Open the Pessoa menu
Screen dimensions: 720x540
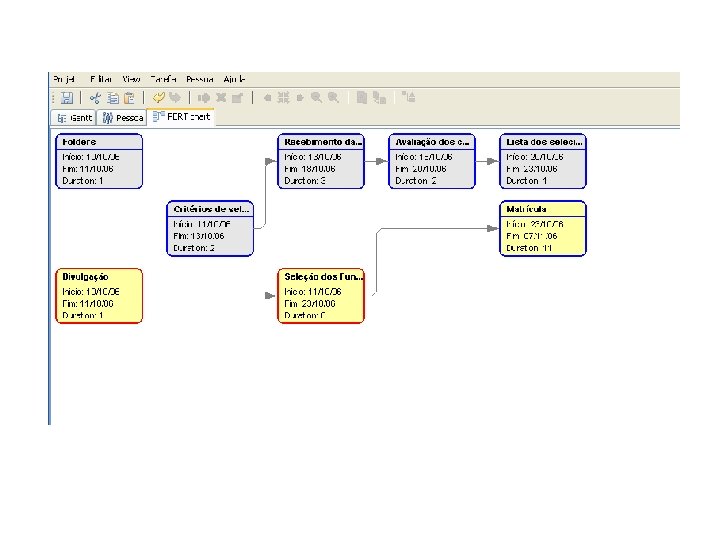coord(200,79)
